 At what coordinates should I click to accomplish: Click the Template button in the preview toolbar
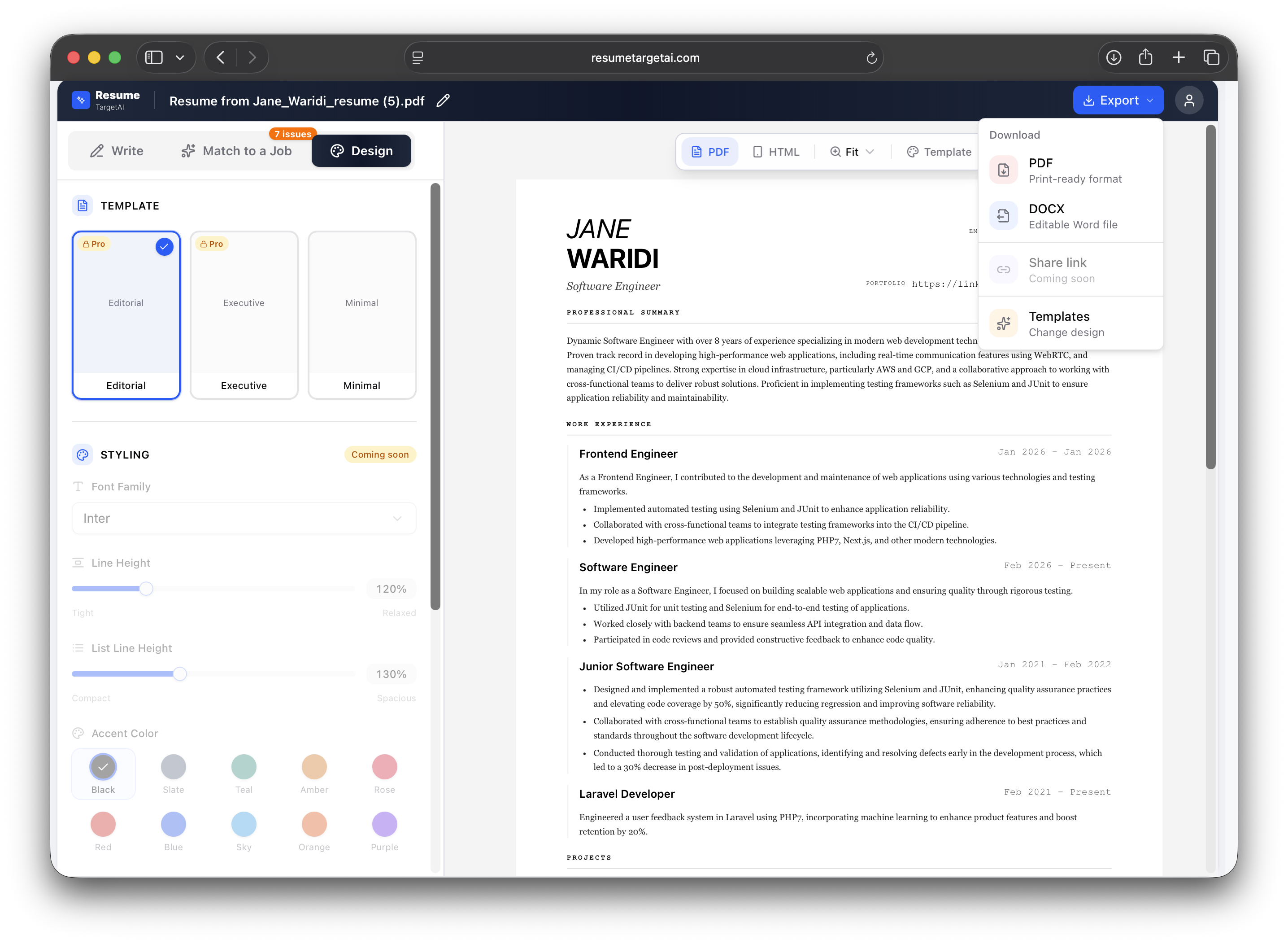click(939, 152)
